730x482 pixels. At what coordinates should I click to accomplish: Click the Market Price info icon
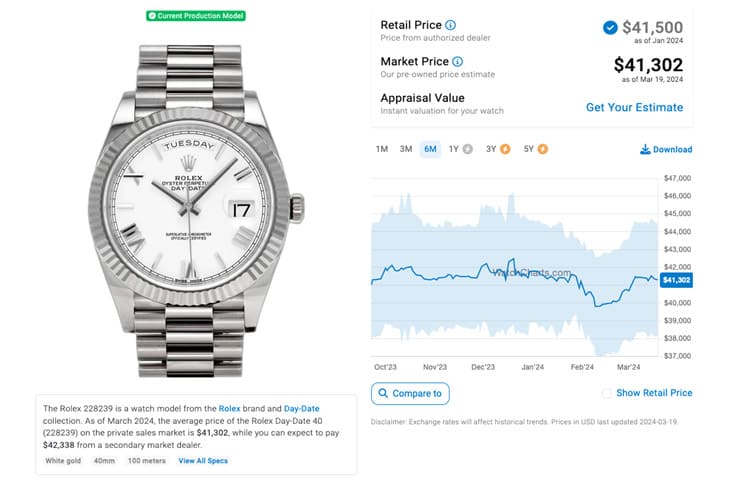click(458, 61)
